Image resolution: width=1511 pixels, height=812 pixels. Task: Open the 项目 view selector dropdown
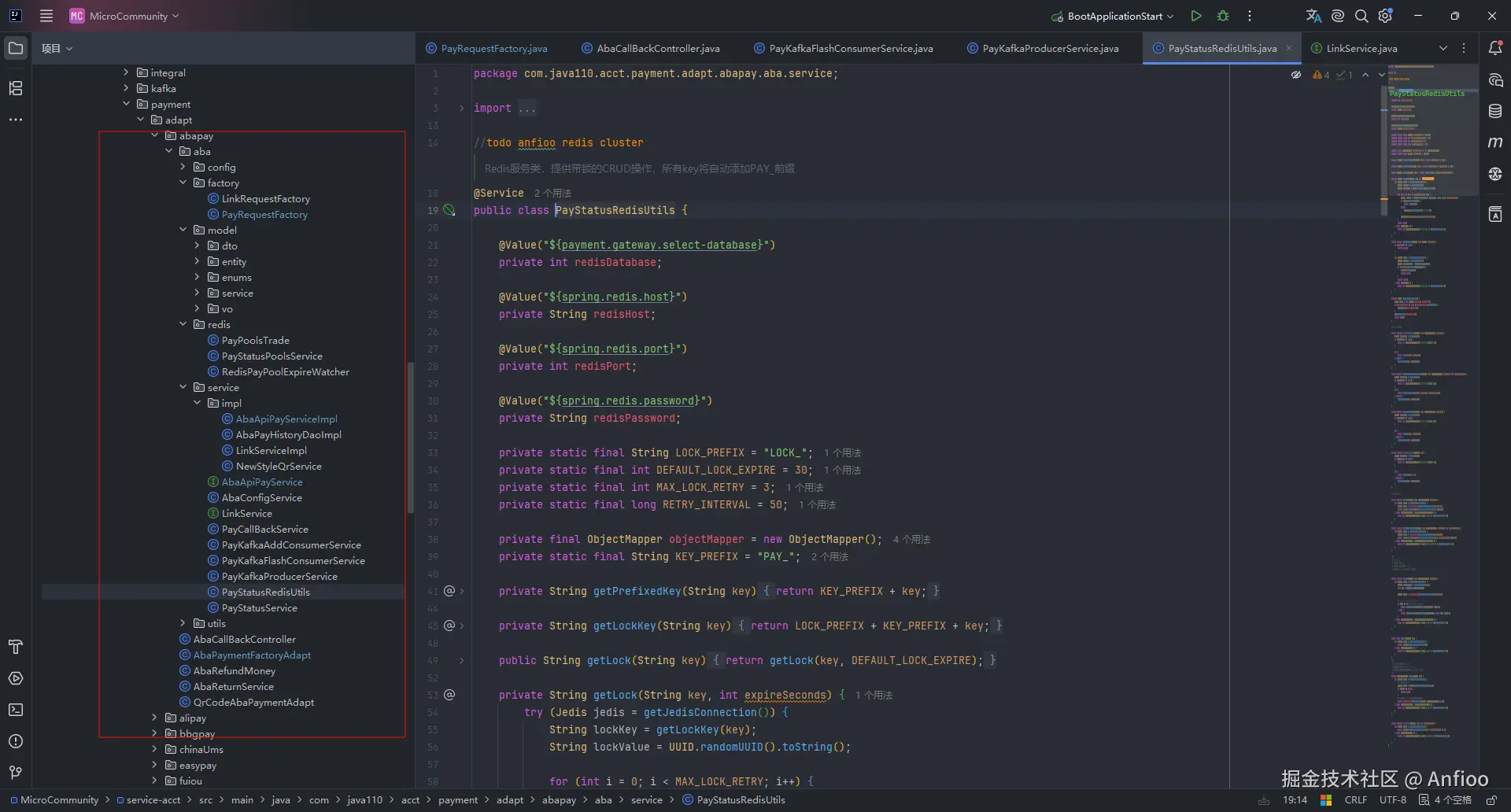(57, 48)
